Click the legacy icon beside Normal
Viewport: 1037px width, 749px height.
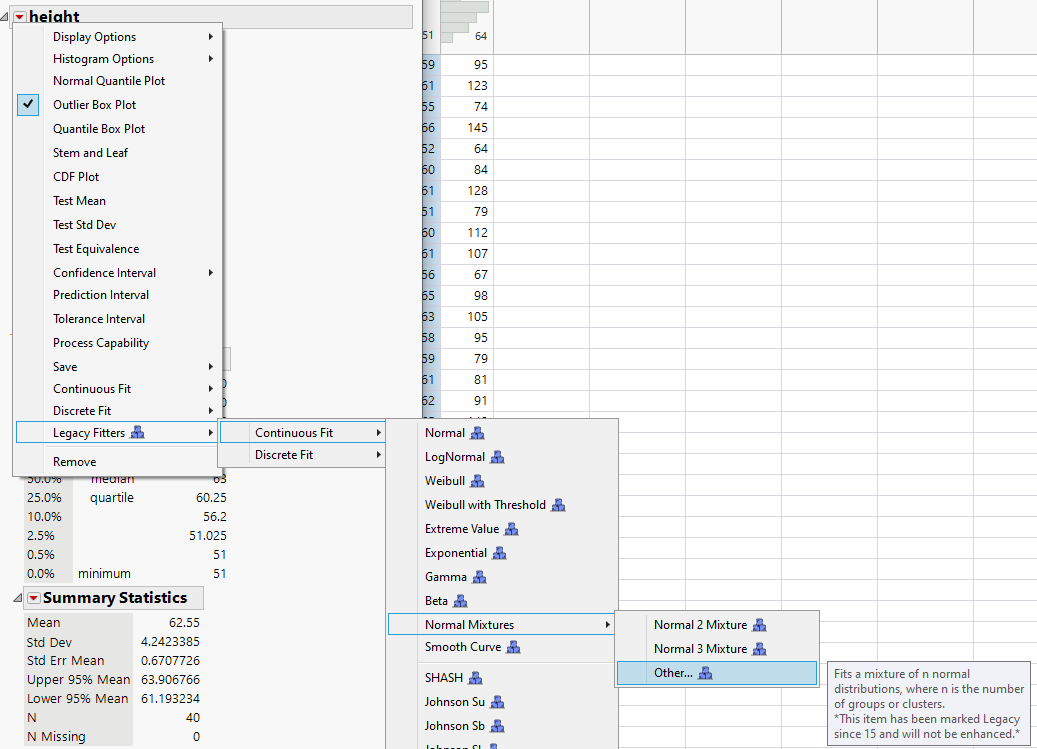476,433
